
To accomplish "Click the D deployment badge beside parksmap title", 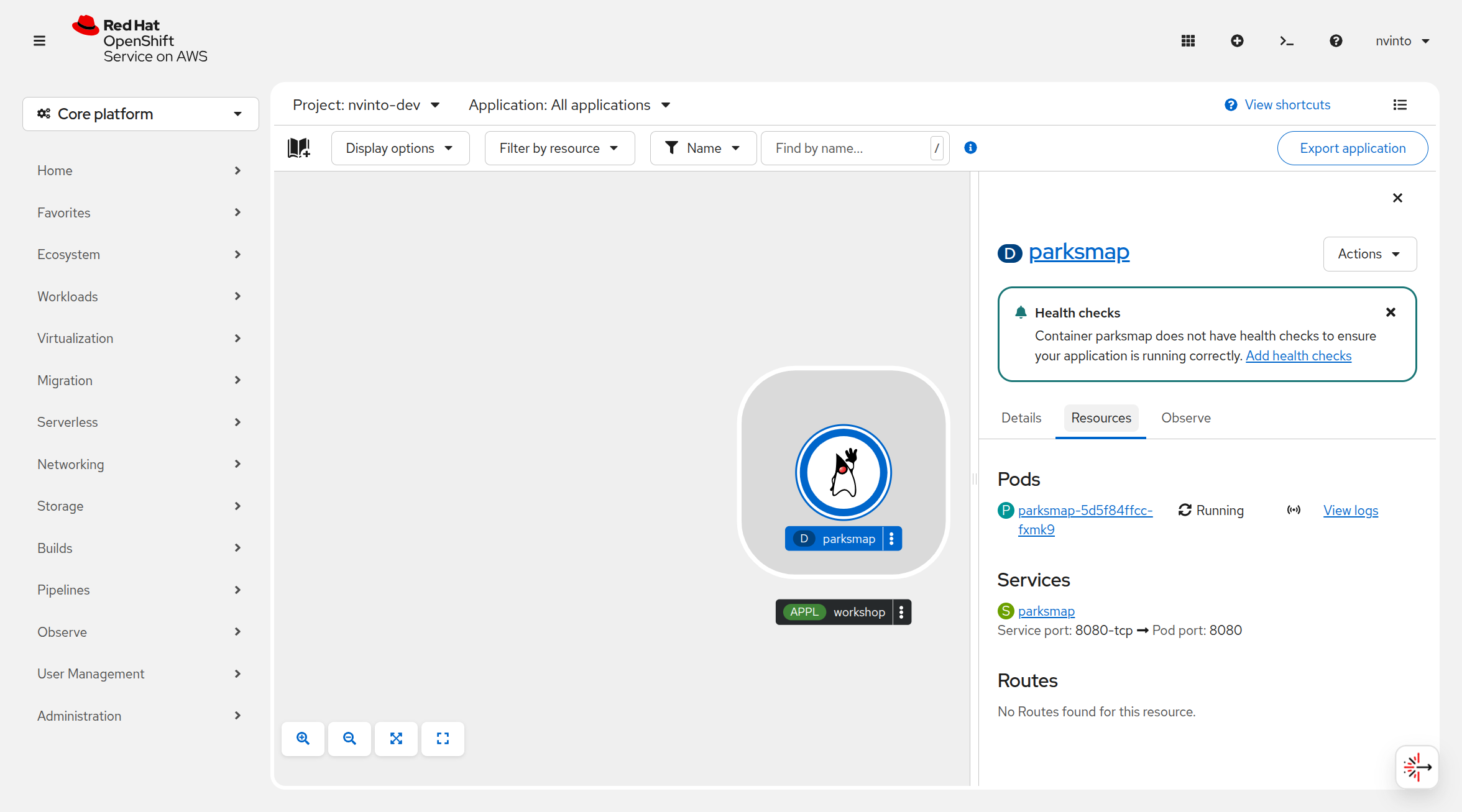I will 1010,253.
